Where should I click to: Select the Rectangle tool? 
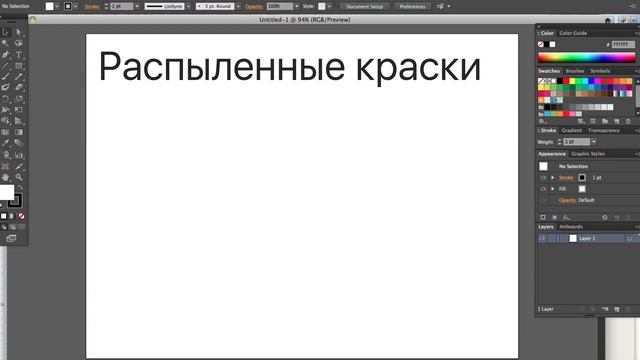click(19, 65)
